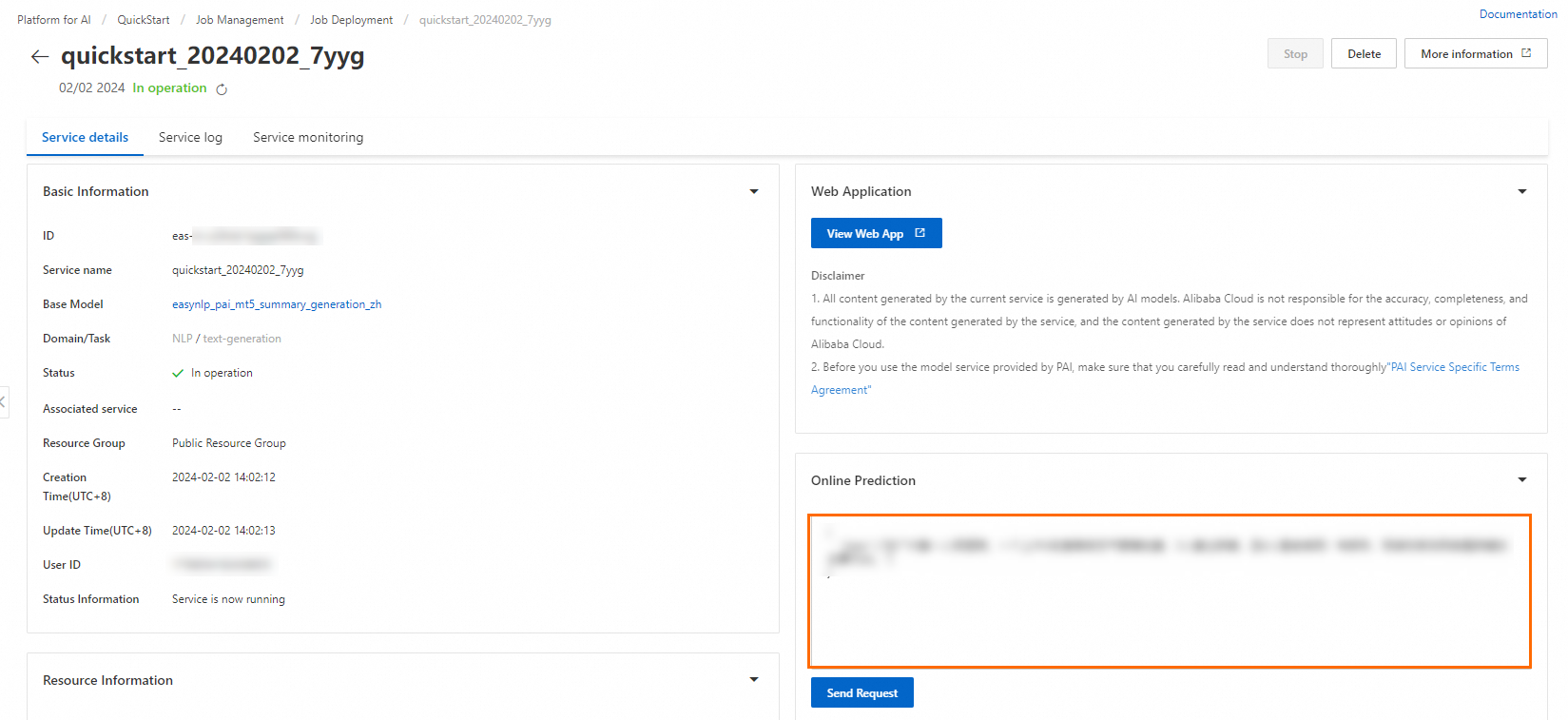Navigate to QuickStart breadcrumb
Viewport: 1568px width, 720px height.
[x=144, y=20]
